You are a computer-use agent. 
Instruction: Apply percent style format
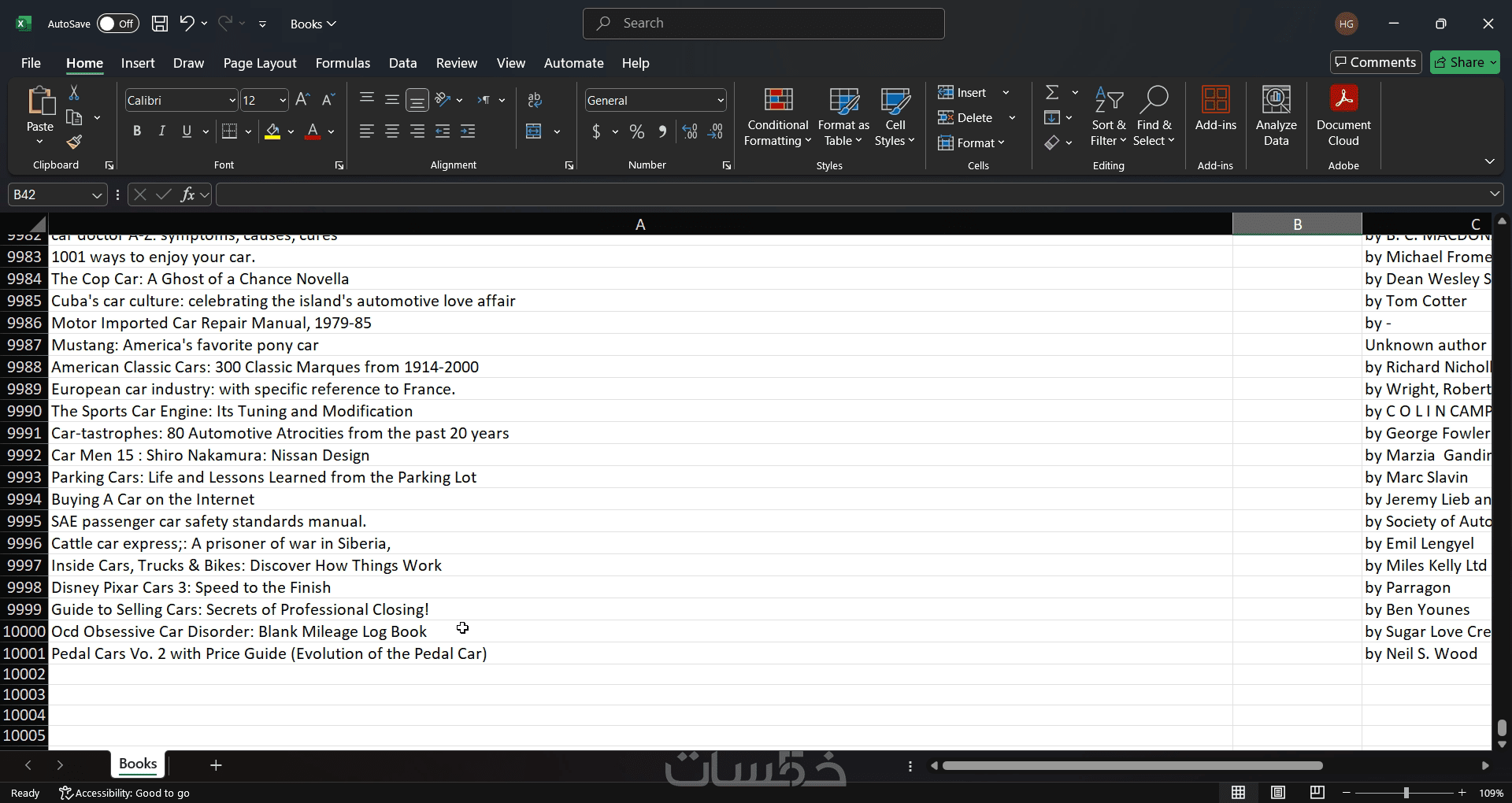point(637,132)
